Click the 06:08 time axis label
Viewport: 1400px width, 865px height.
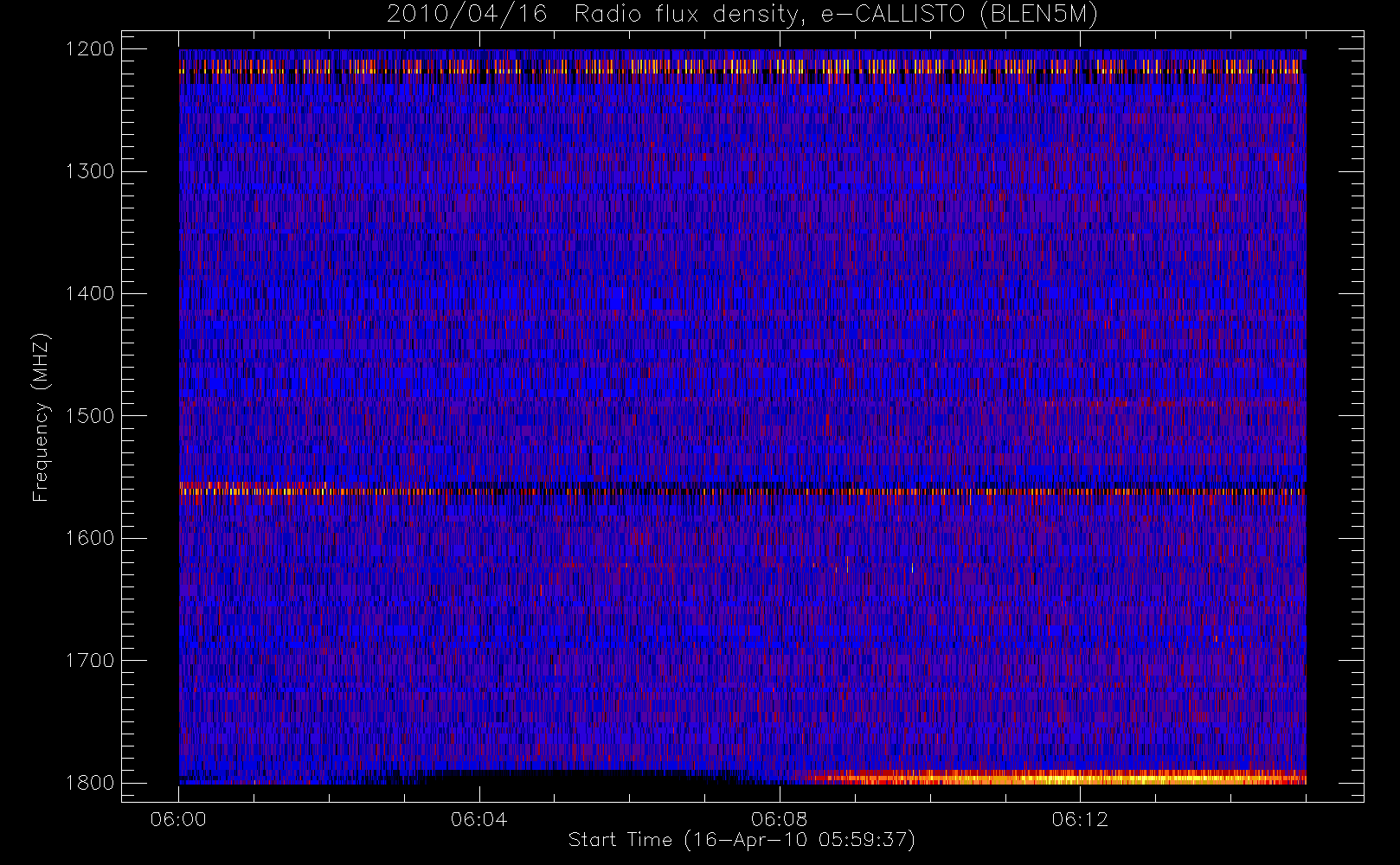click(779, 819)
